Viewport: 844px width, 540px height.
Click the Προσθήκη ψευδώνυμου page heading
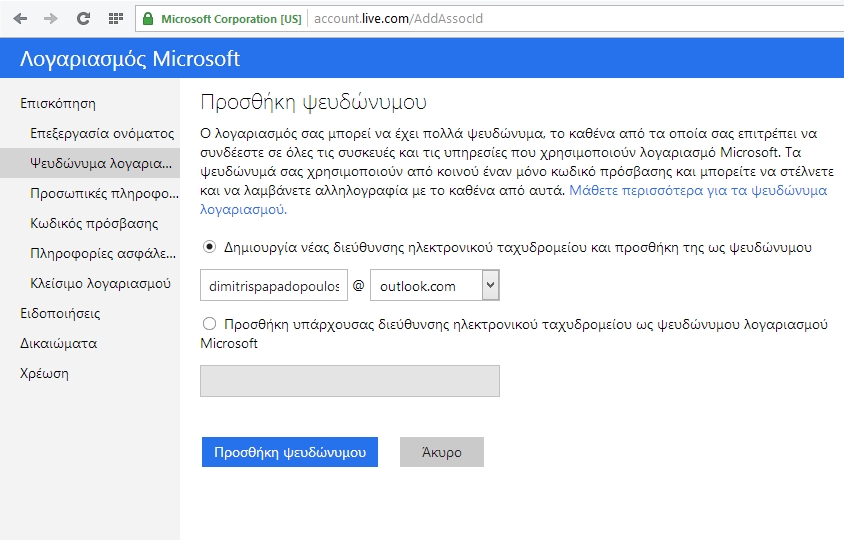tap(313, 102)
